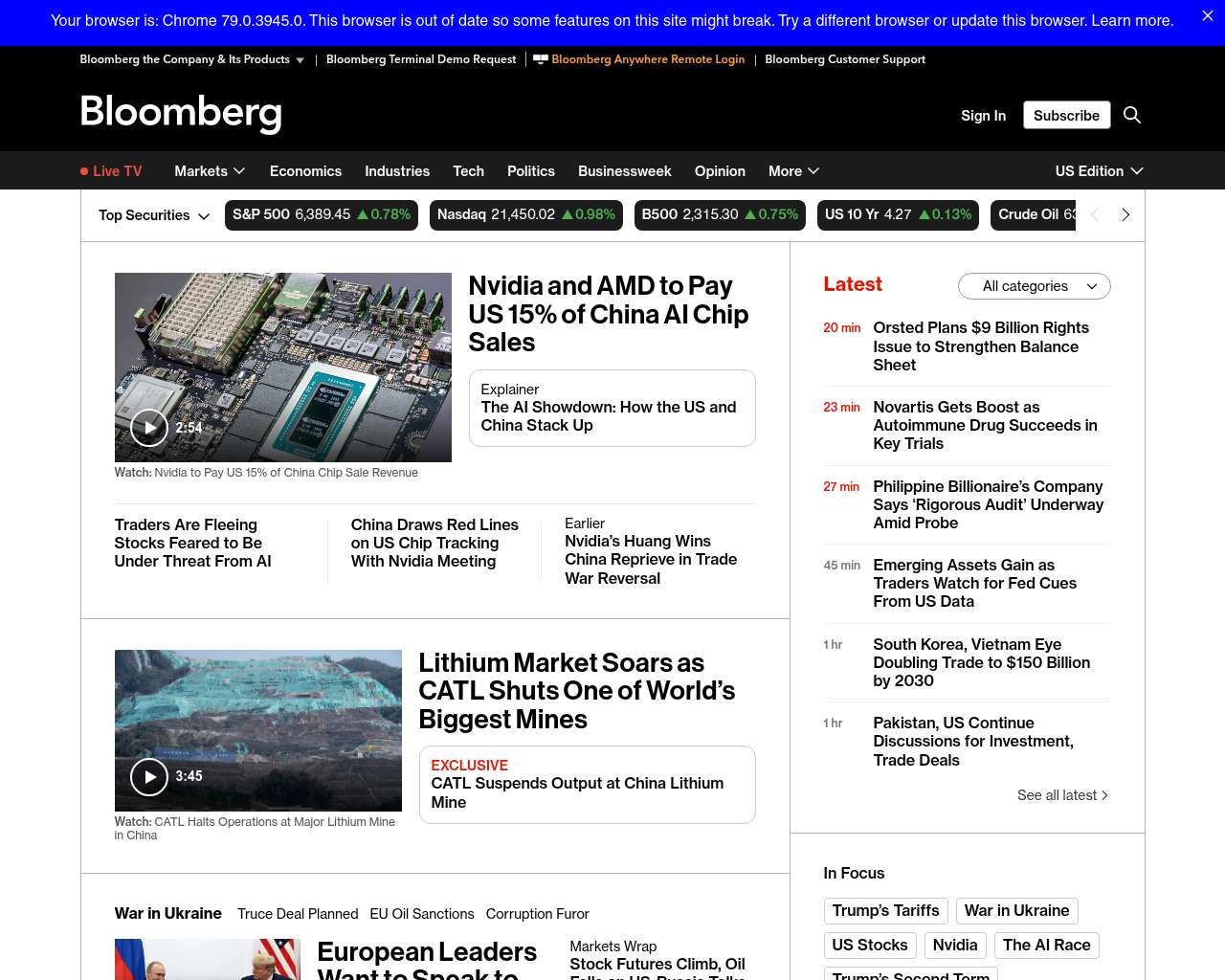Select the Nasdaq ticker chip
Image resolution: width=1225 pixels, height=980 pixels.
[526, 215]
